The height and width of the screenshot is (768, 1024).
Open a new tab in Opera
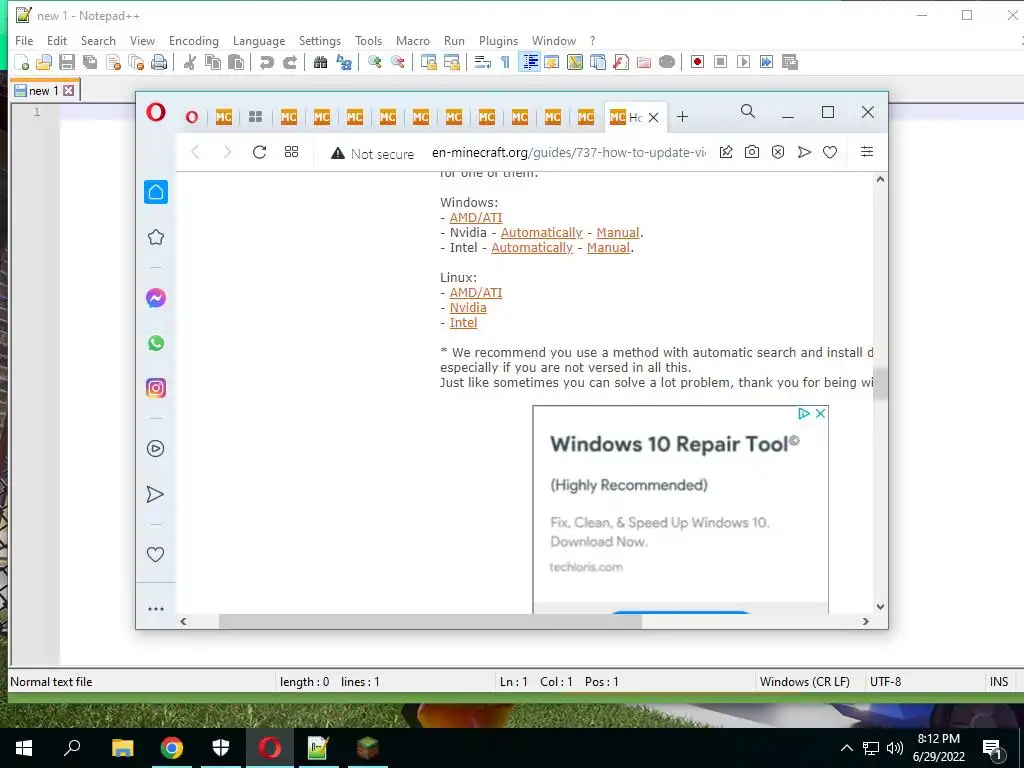[x=682, y=117]
